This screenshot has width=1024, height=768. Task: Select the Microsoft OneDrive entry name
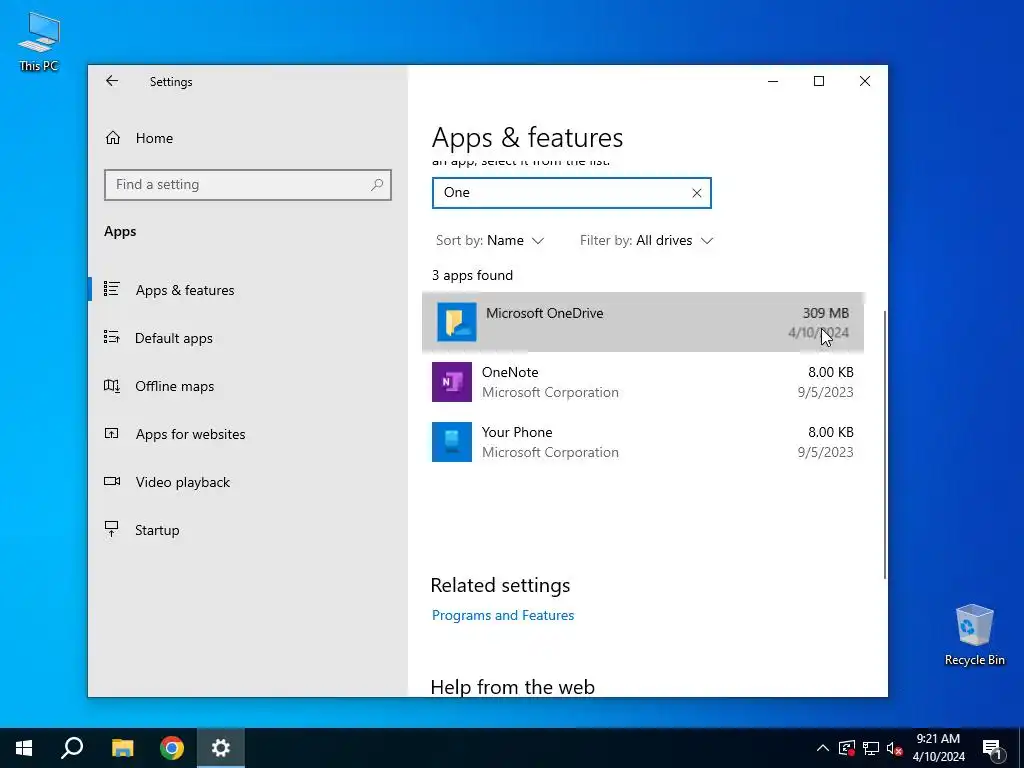(545, 313)
